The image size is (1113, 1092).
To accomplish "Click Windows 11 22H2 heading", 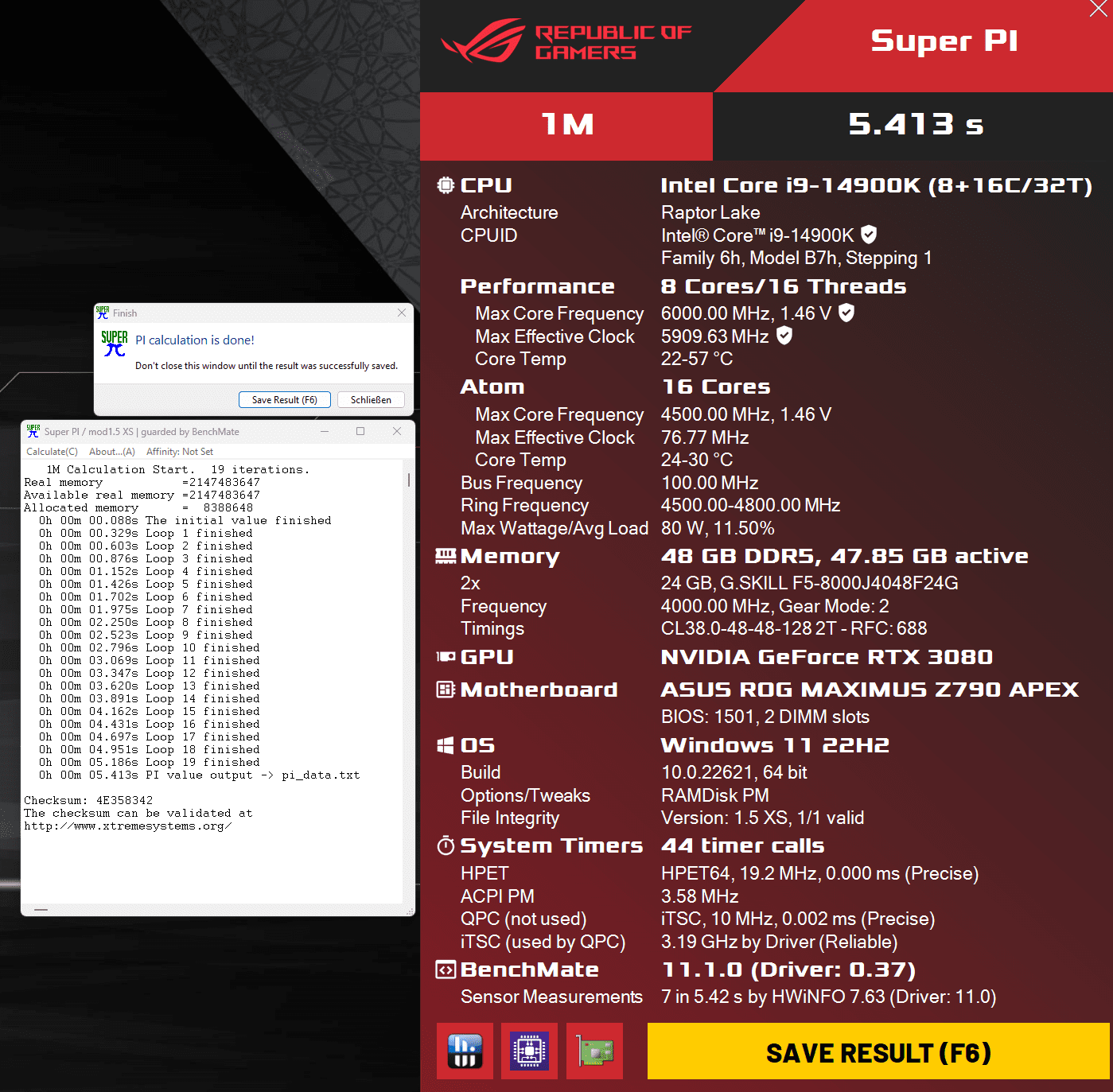I will tap(775, 745).
